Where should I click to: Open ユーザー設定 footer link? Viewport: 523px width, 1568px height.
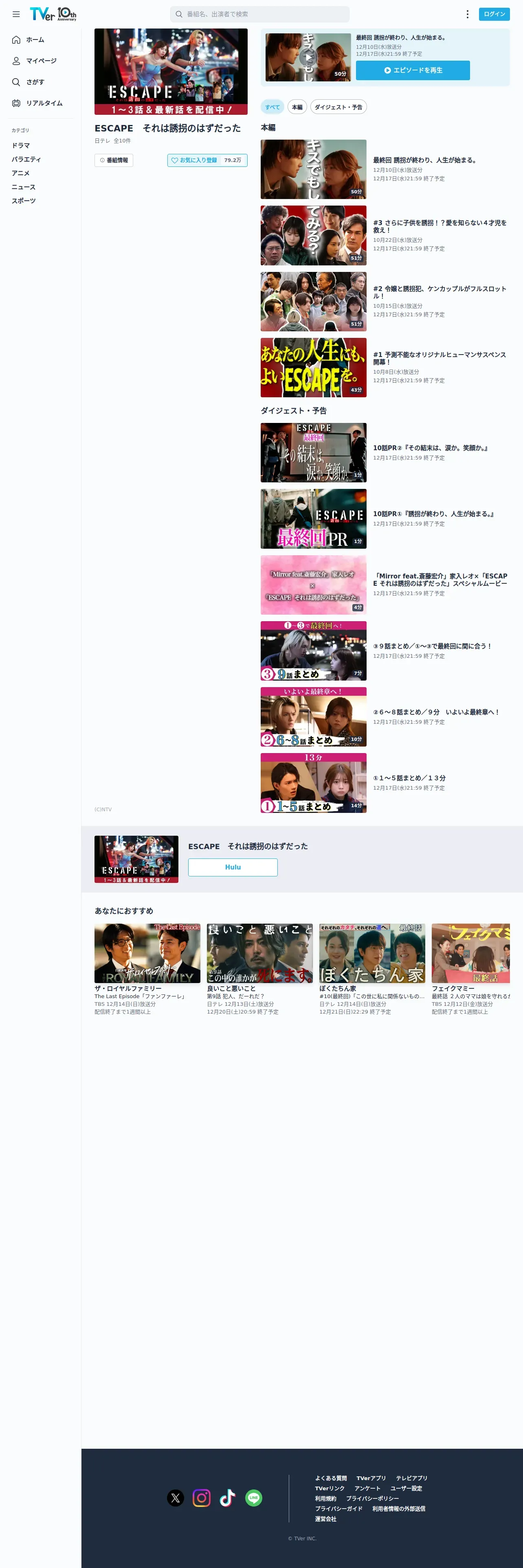[406, 1488]
